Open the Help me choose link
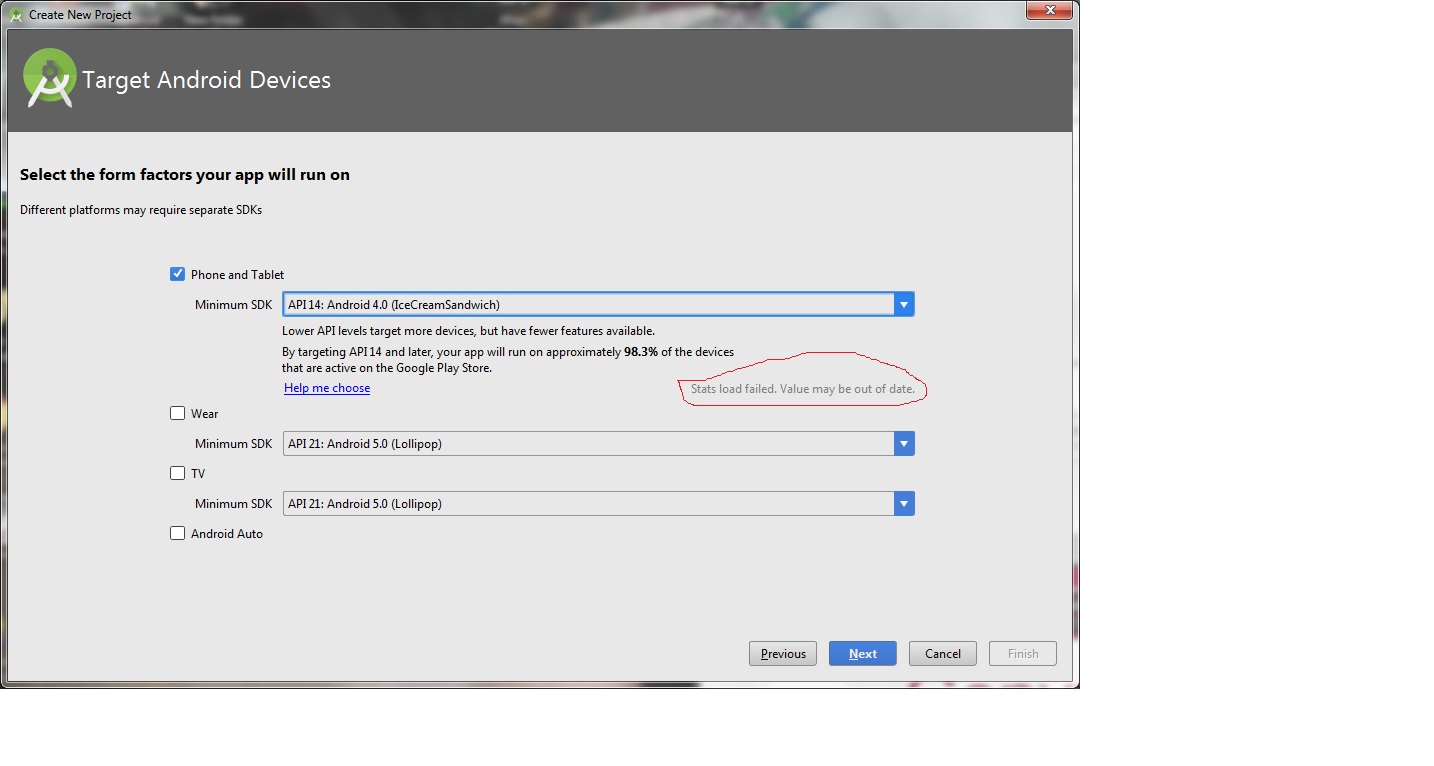 pyautogui.click(x=327, y=388)
